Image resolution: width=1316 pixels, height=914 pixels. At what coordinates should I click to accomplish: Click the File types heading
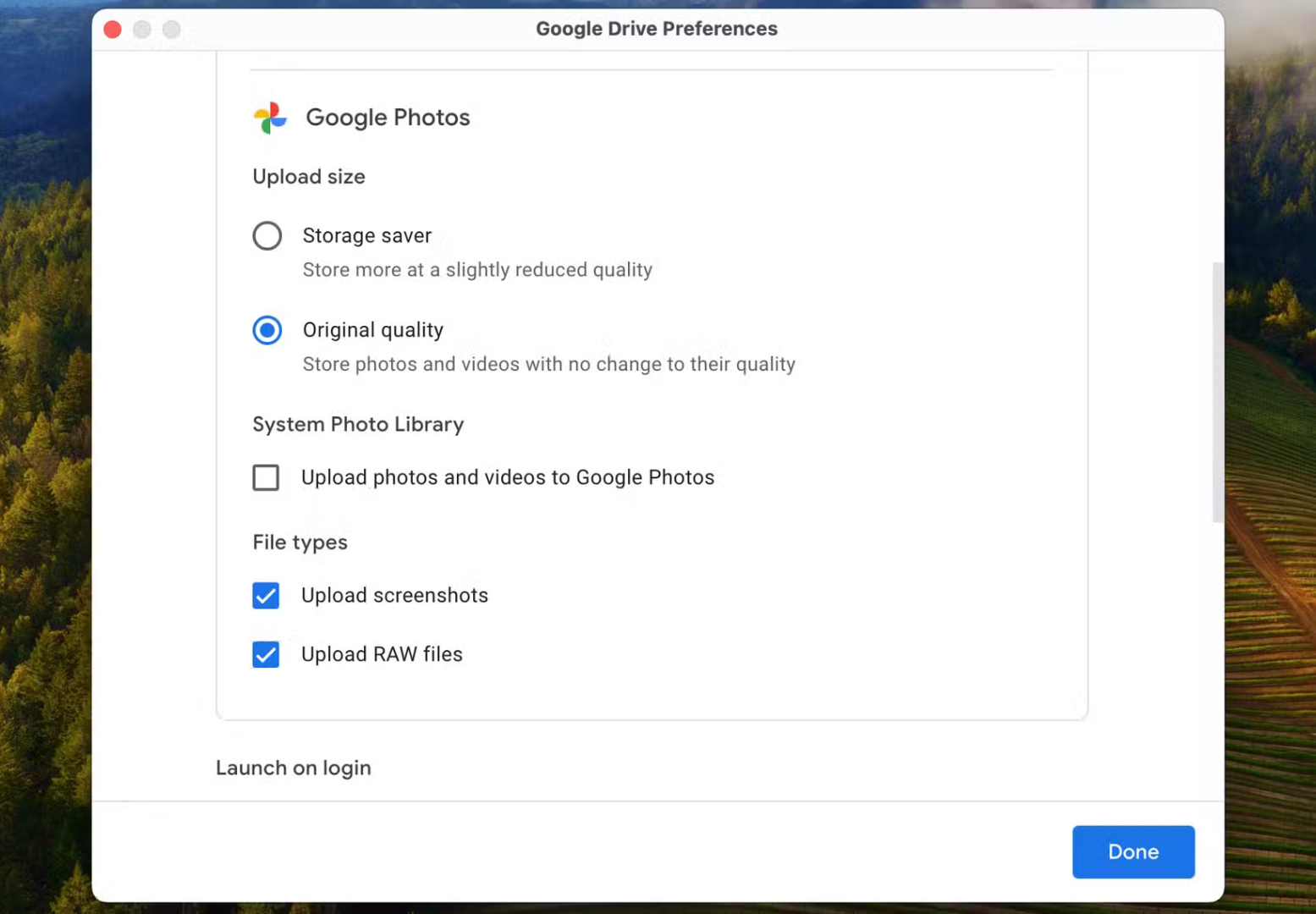300,542
